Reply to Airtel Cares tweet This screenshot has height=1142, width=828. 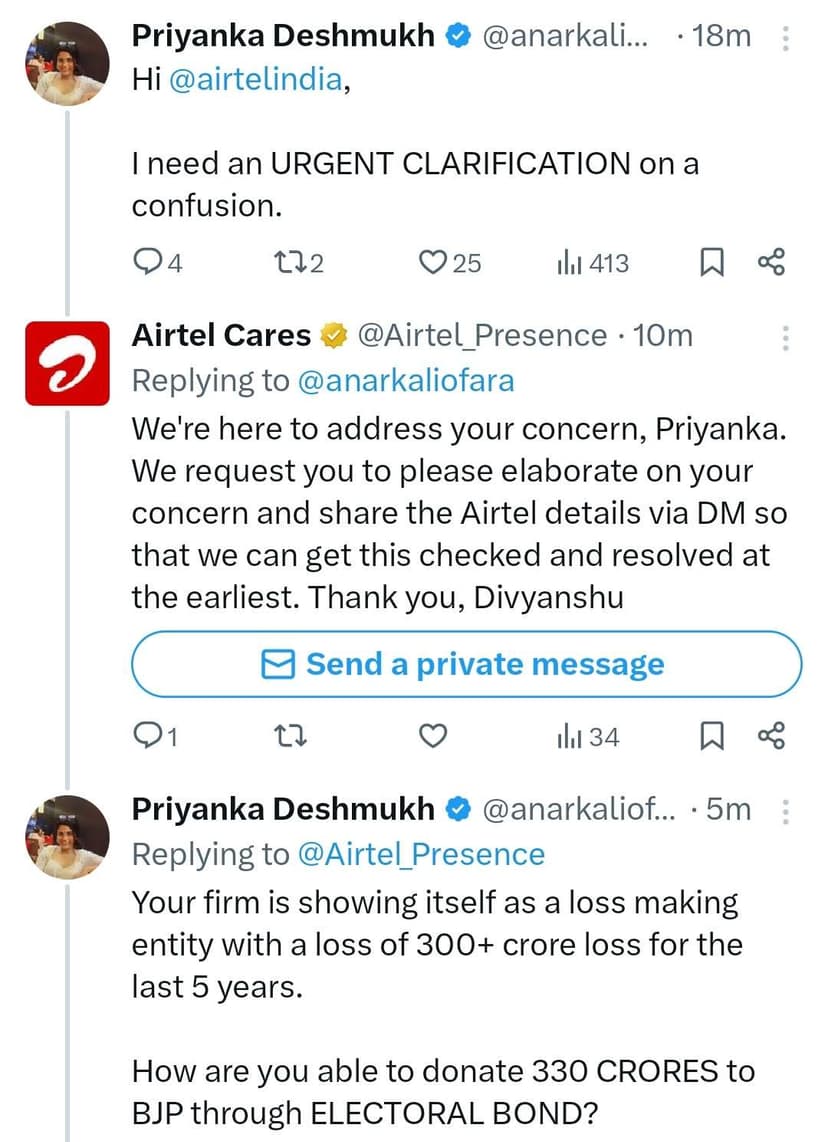pos(148,737)
